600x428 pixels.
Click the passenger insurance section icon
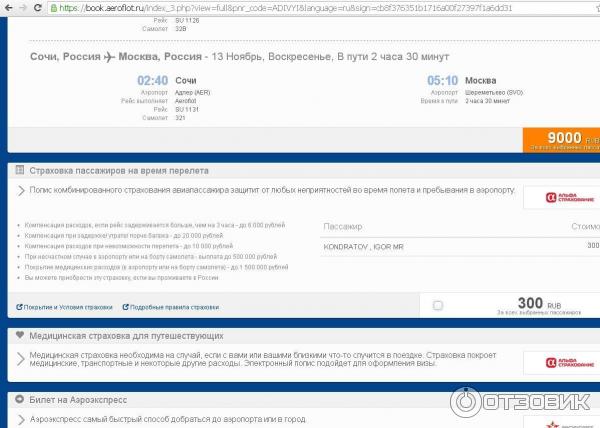[20, 170]
